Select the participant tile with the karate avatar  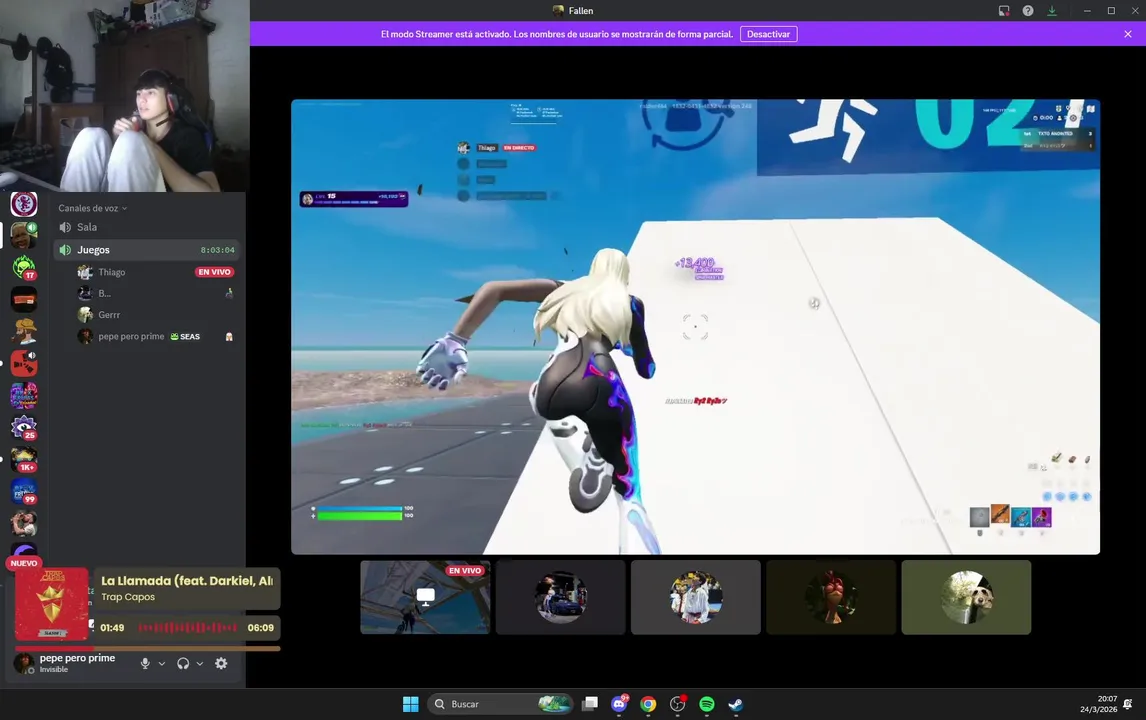point(696,597)
